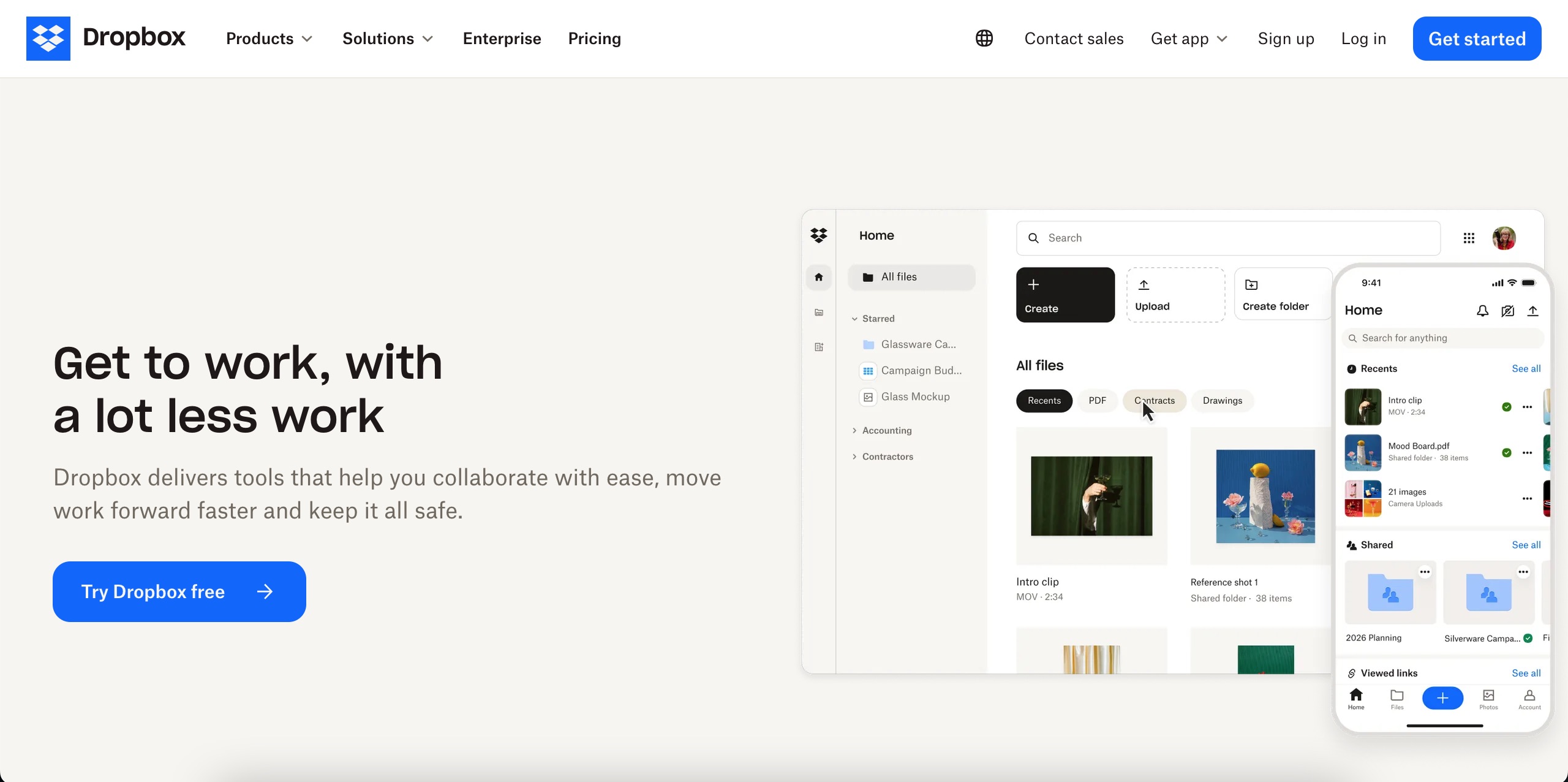Screen dimensions: 1568x782
Task: Click the third sidebar icon in mockup rail
Action: tap(819, 347)
